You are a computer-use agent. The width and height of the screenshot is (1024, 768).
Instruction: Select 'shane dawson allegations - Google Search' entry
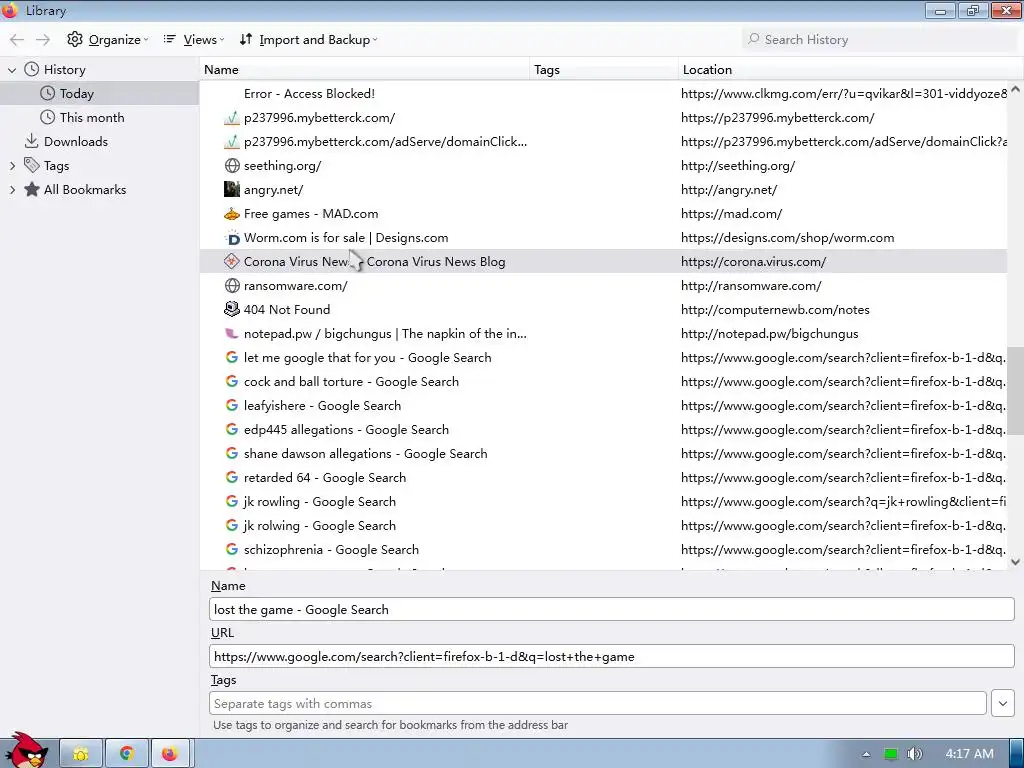point(603,454)
